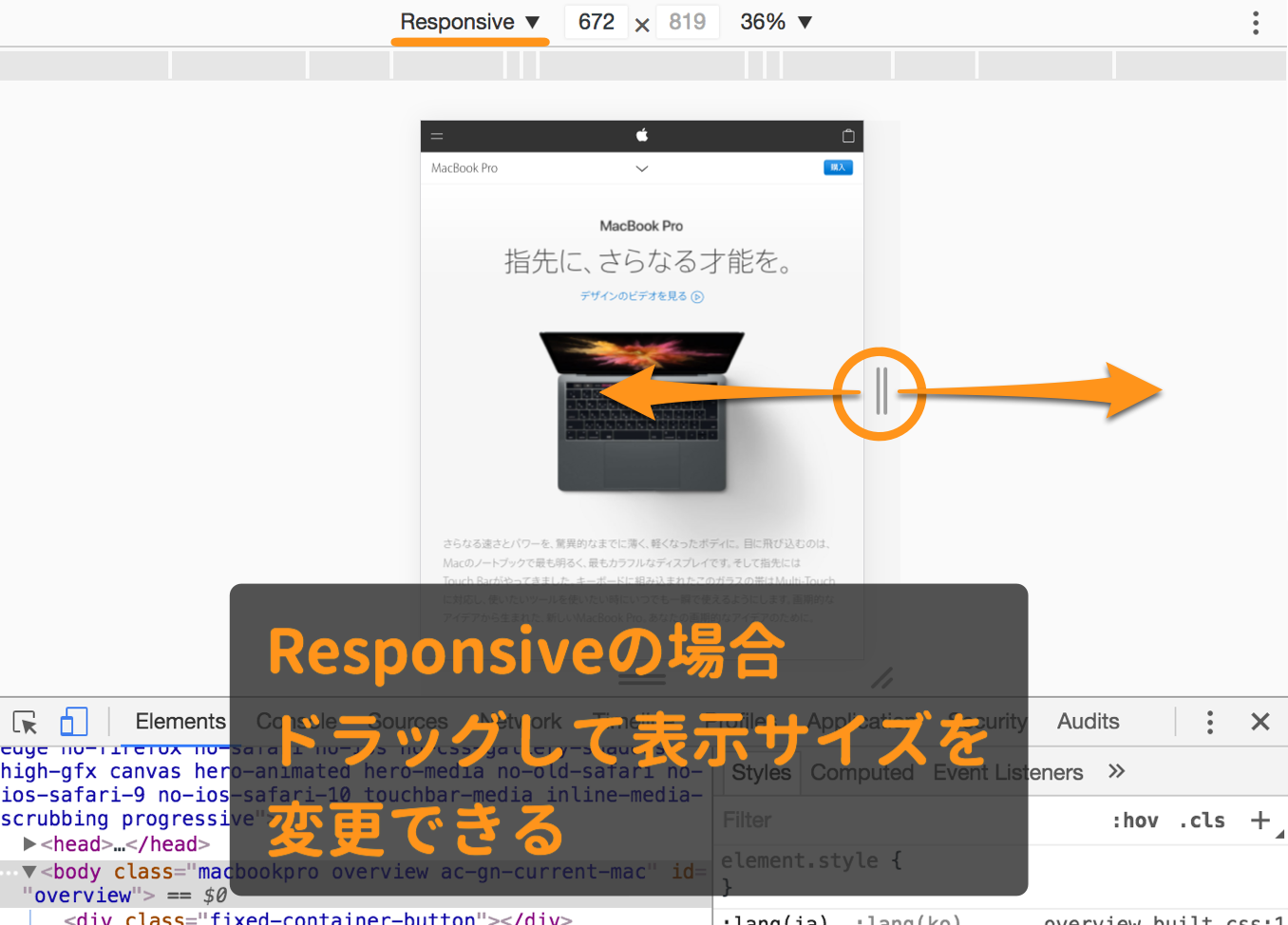
Task: Toggle the device toolbar icon
Action: (74, 722)
